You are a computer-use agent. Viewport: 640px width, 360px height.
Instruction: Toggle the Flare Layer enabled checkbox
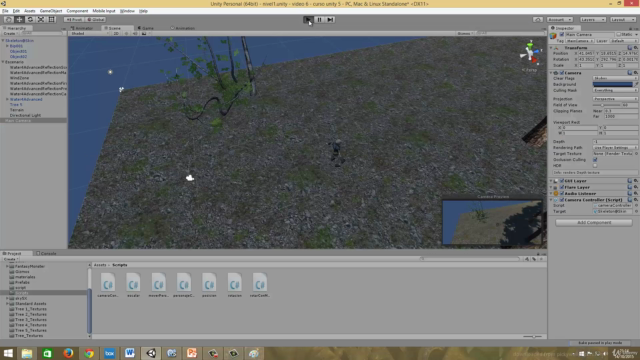pyautogui.click(x=562, y=187)
